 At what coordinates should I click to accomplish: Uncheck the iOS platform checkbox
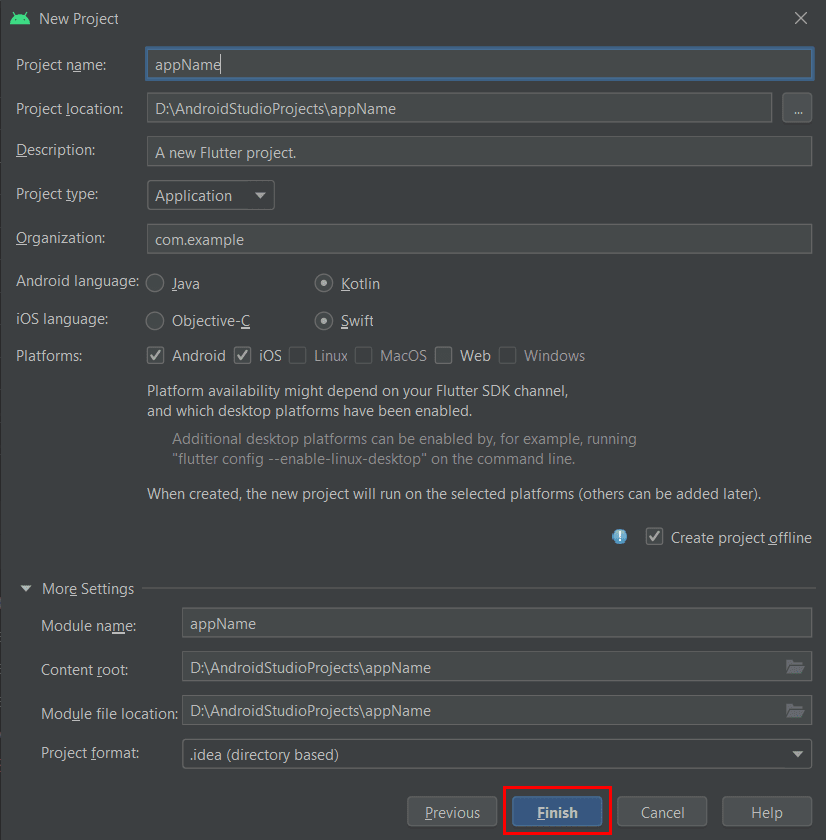pos(243,355)
